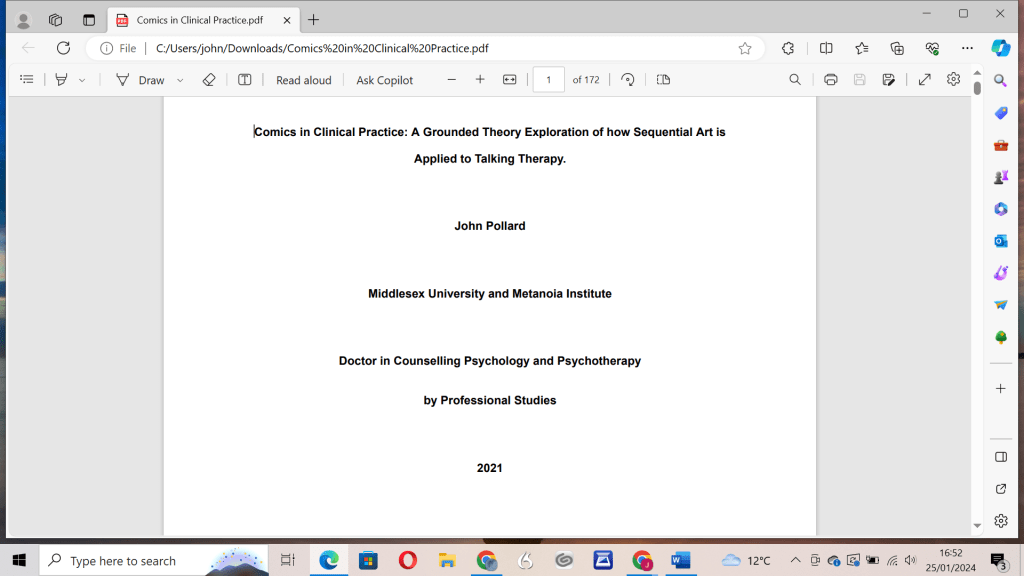Open the Settings and more menu
Screen dimensions: 1024x576
967,47
